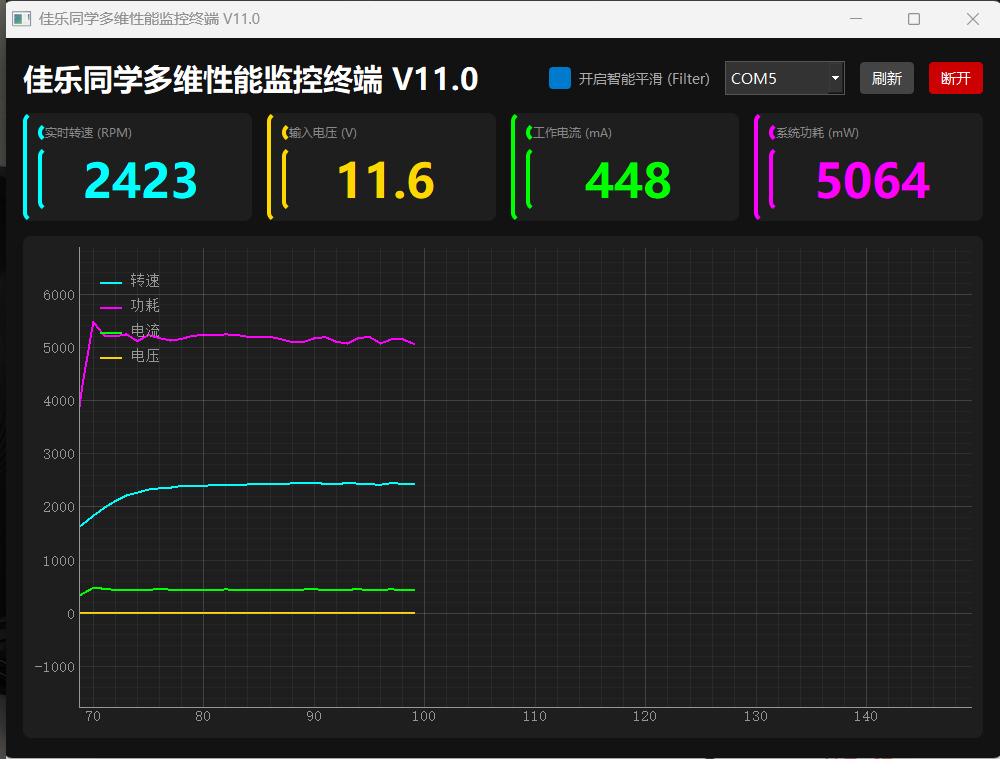Viewport: 1000px width, 759px height.
Task: Click the 实时转速 (RPM) card label
Action: tap(88, 133)
